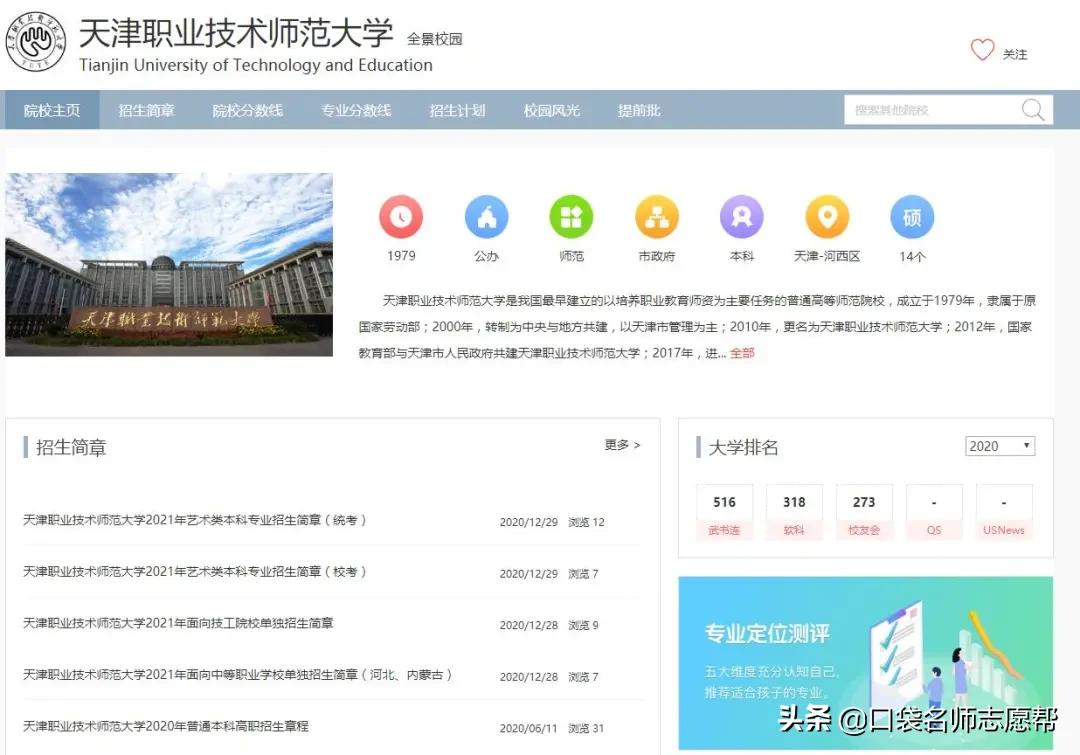Click the university round logo emblem

coord(36,41)
